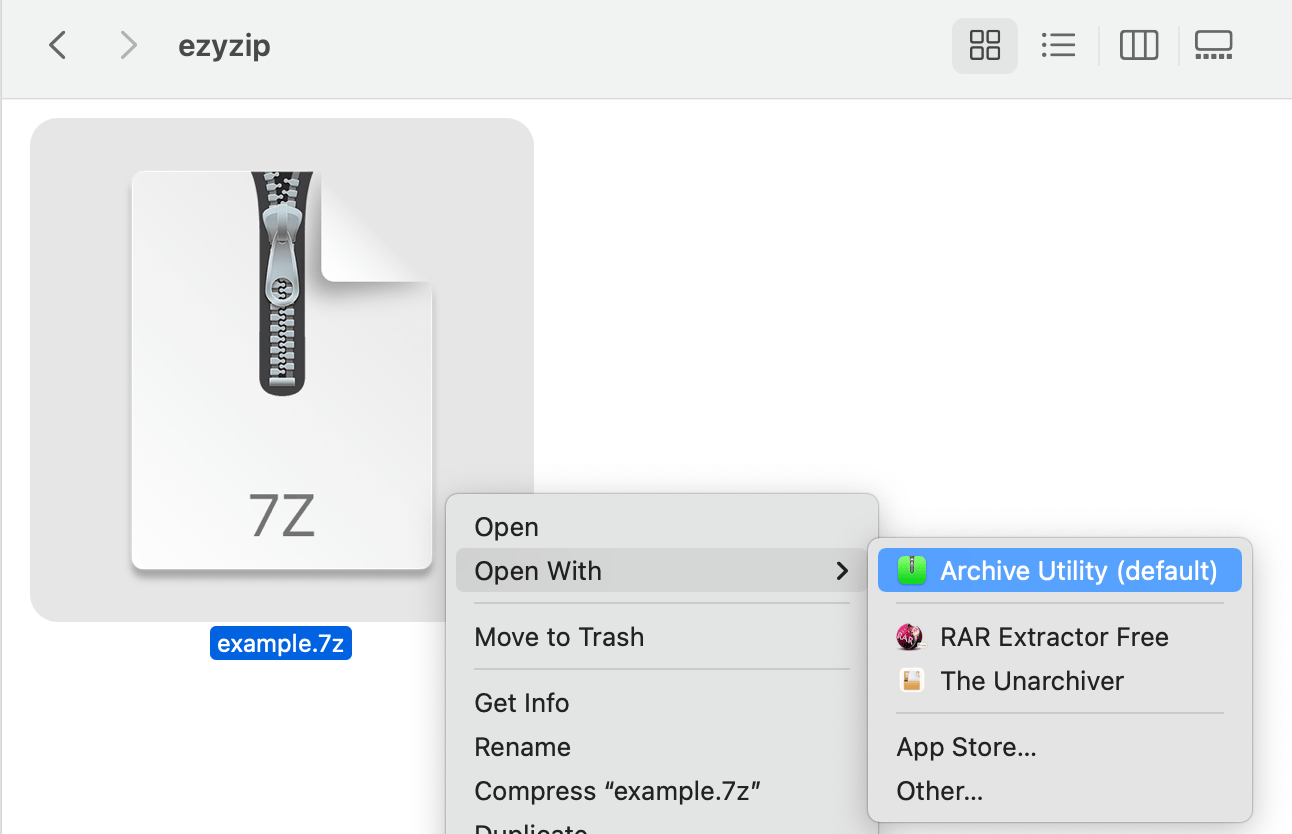
Task: Click the Archive Utility app icon
Action: click(911, 570)
